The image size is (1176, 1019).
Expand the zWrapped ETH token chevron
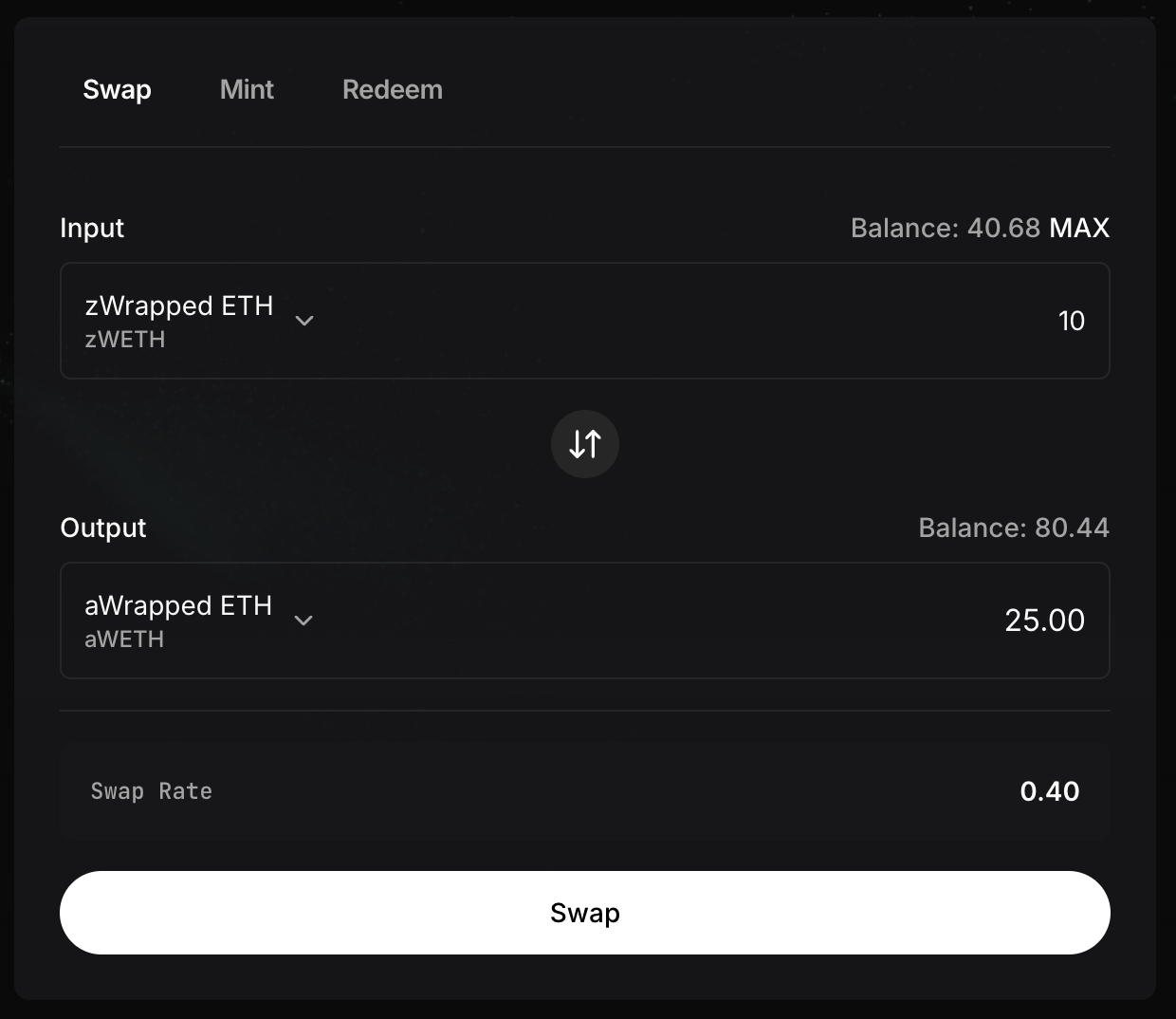click(304, 321)
